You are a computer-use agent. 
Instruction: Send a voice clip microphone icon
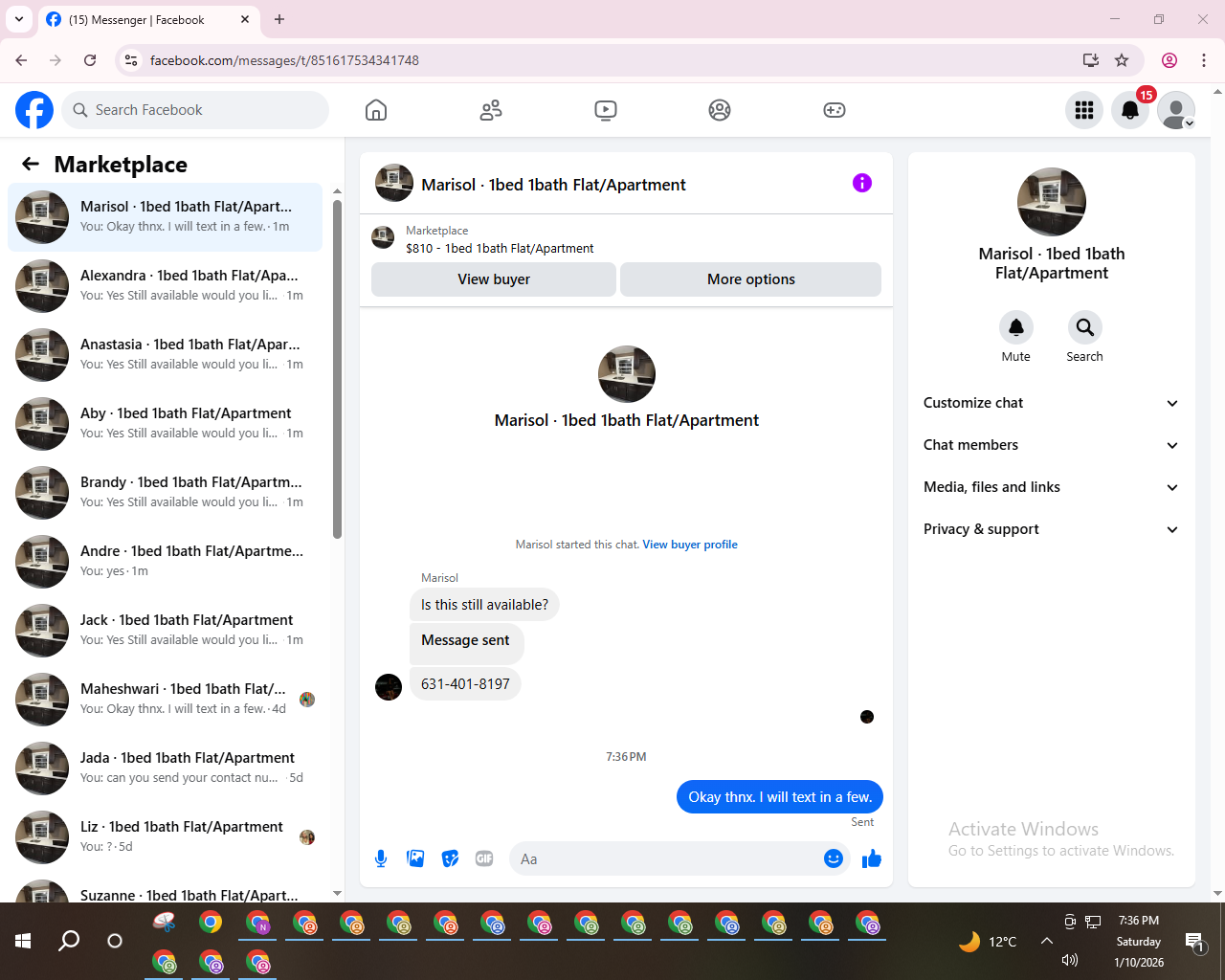381,858
